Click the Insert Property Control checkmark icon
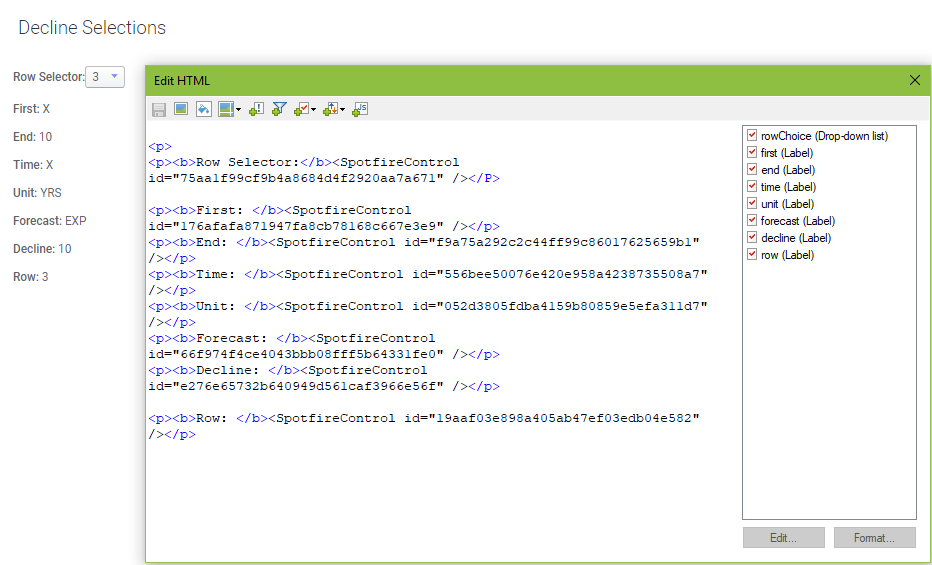 (x=301, y=109)
